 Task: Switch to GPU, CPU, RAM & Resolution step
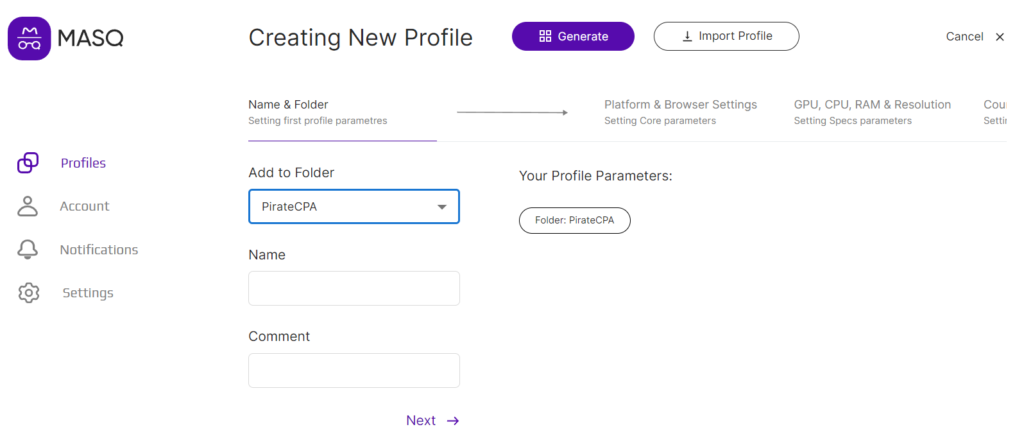(872, 112)
